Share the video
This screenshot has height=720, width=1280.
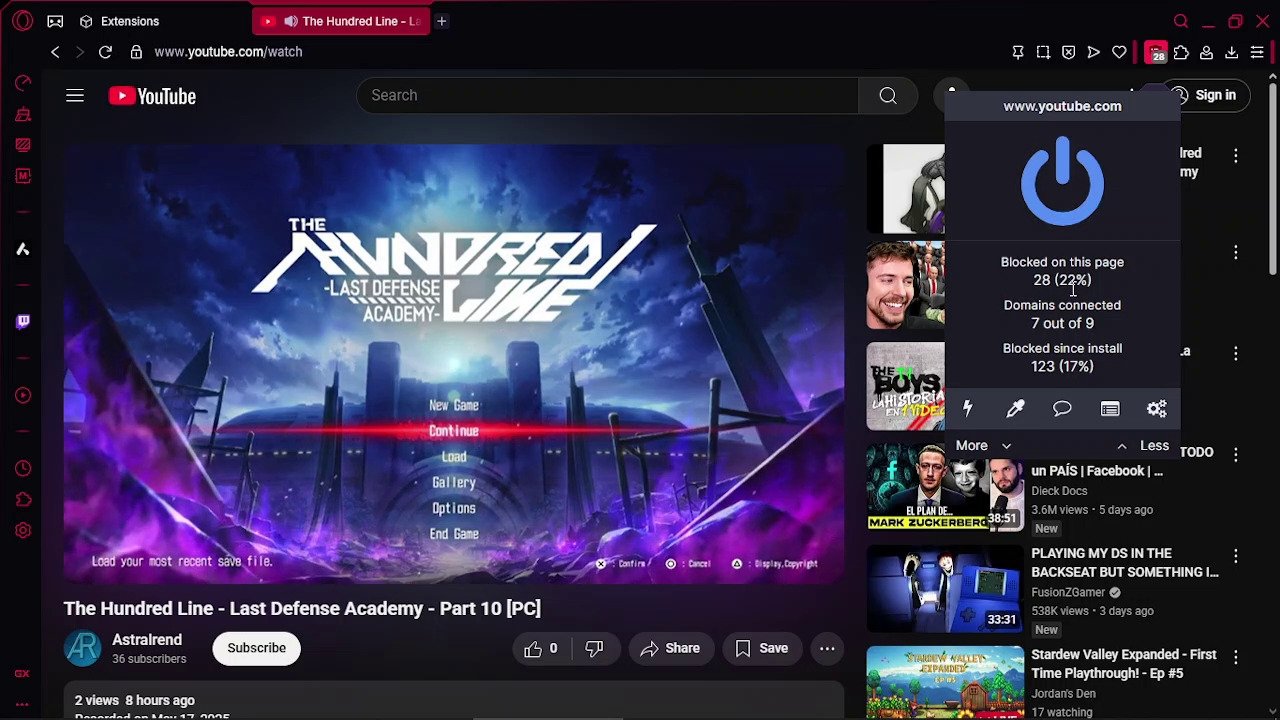click(x=670, y=648)
